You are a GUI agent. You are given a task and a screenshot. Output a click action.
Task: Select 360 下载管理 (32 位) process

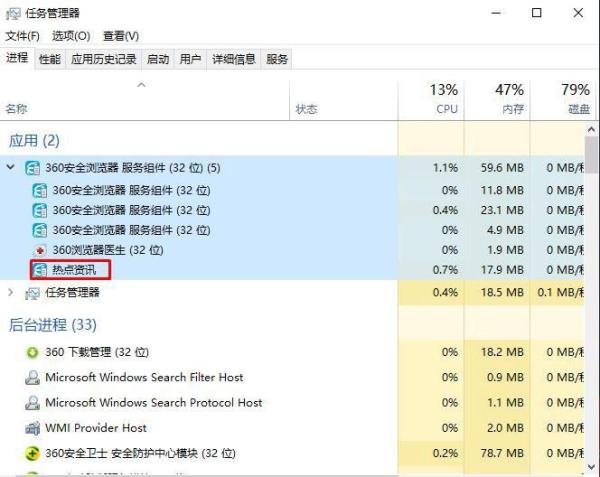[292, 352]
